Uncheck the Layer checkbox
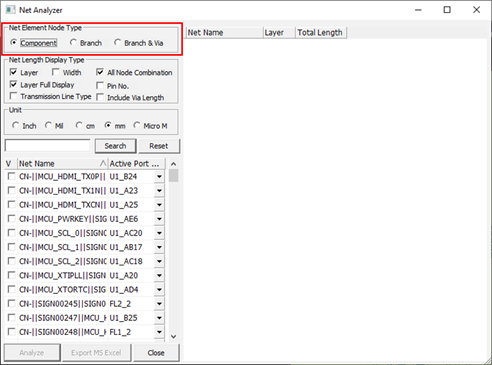 [x=13, y=72]
